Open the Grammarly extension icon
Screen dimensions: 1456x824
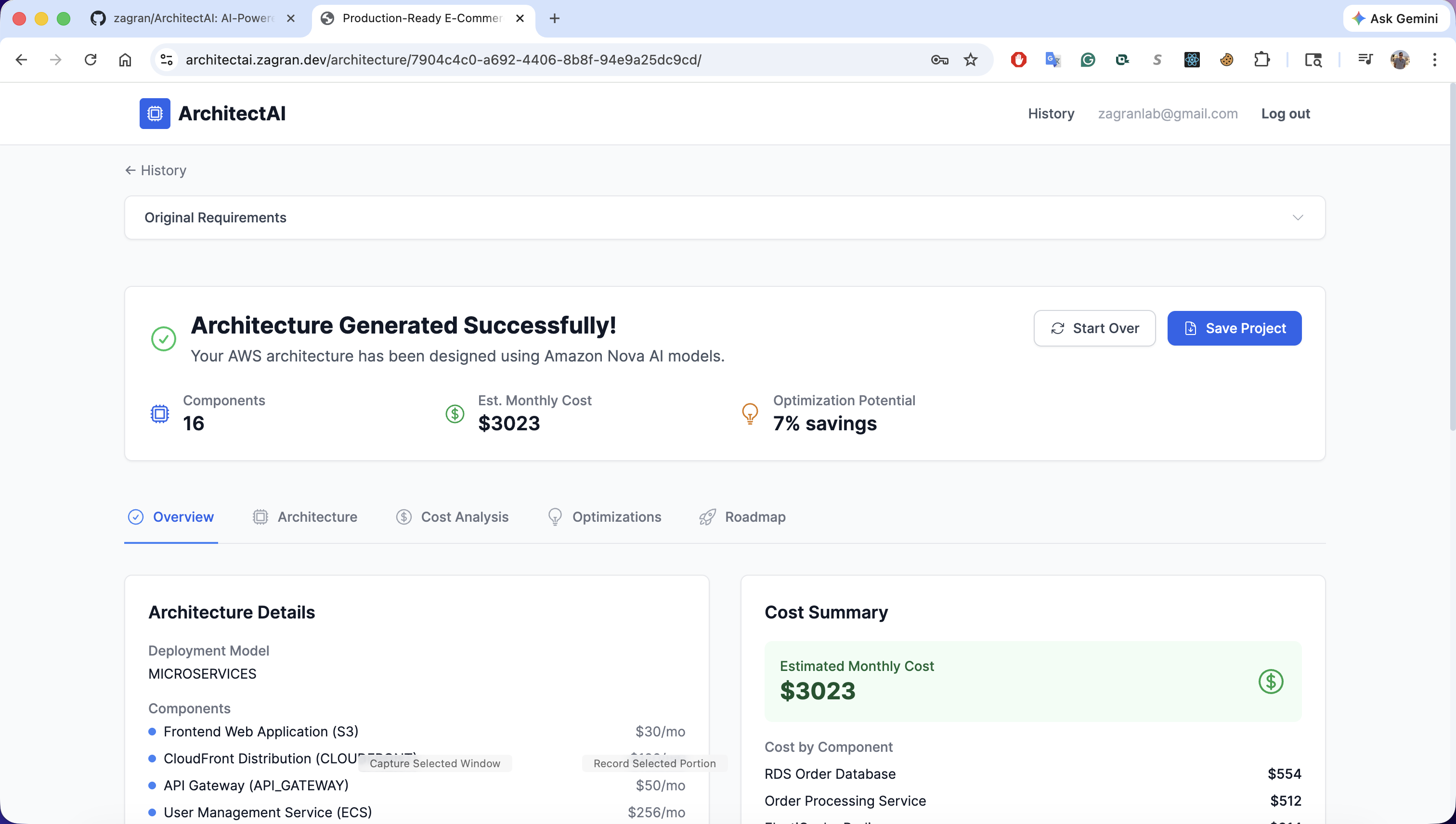coord(1088,60)
